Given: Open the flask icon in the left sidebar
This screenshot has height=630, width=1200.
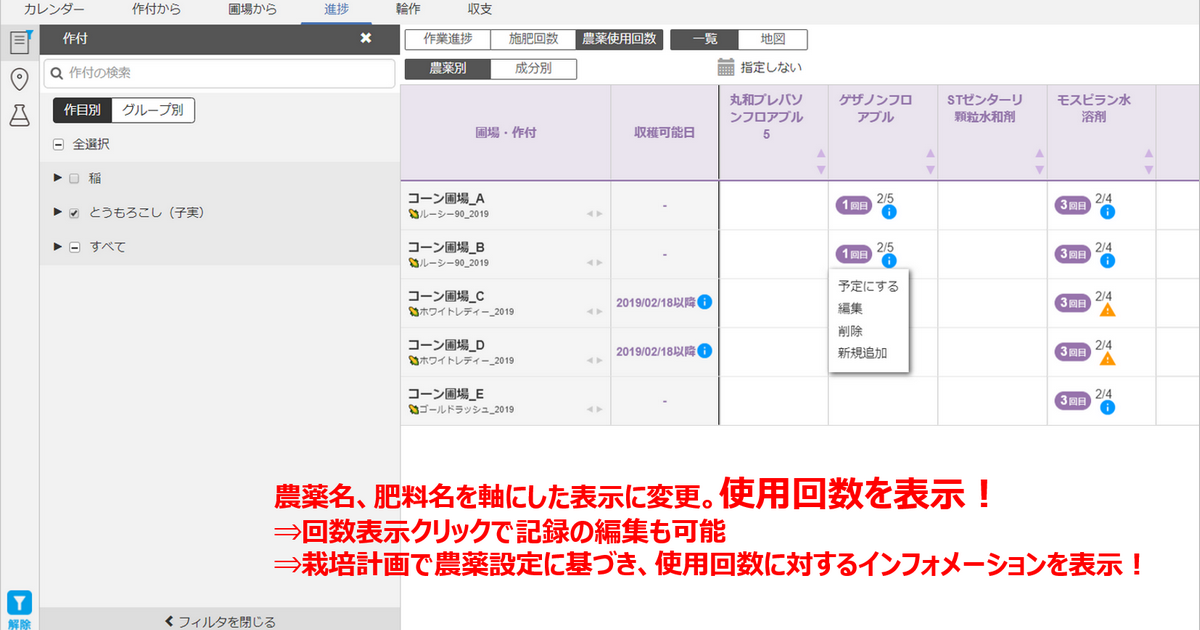Looking at the screenshot, I should [x=19, y=114].
